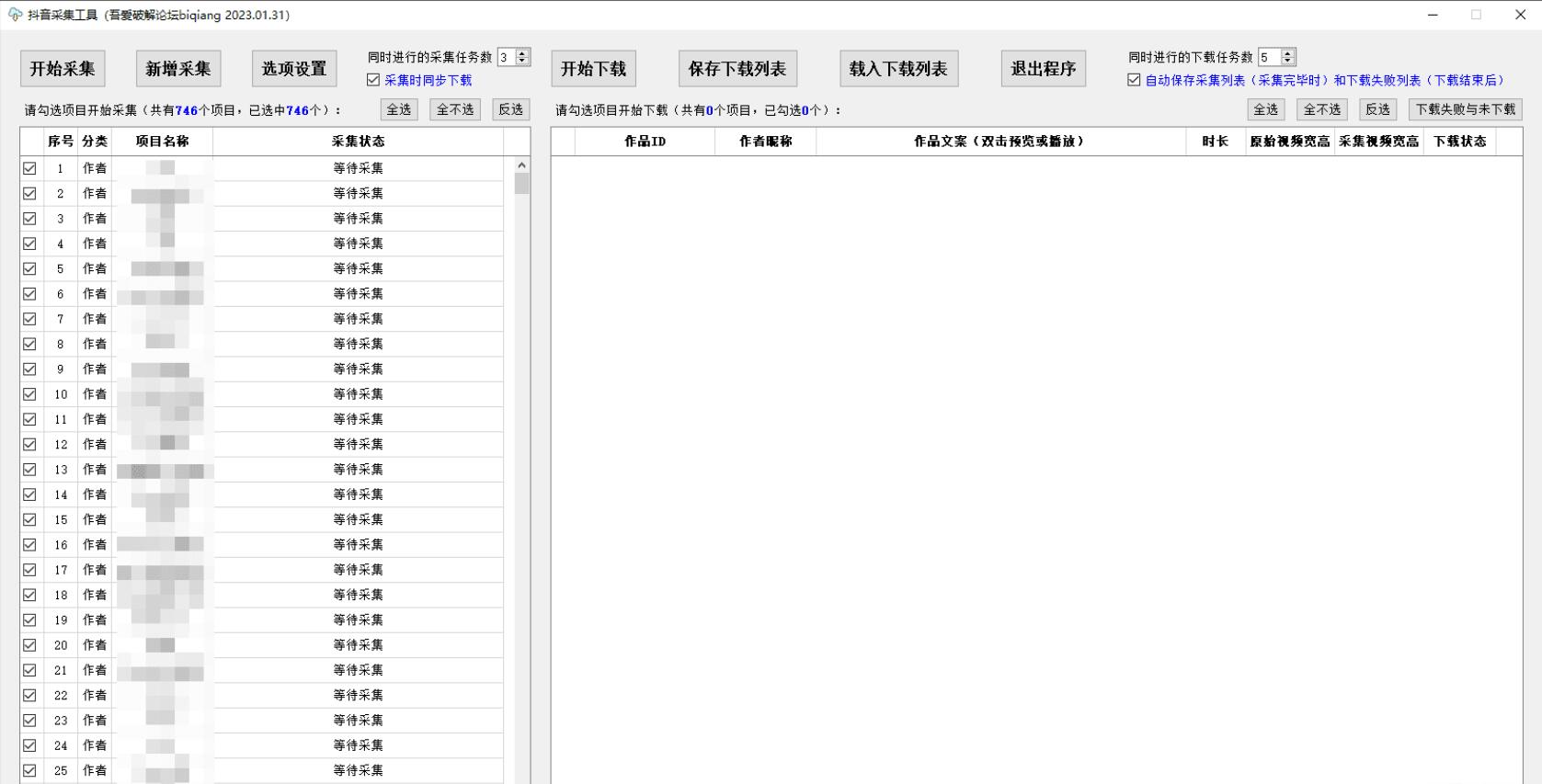1542x784 pixels.
Task: Click the 序号 column header
Action: (x=61, y=142)
